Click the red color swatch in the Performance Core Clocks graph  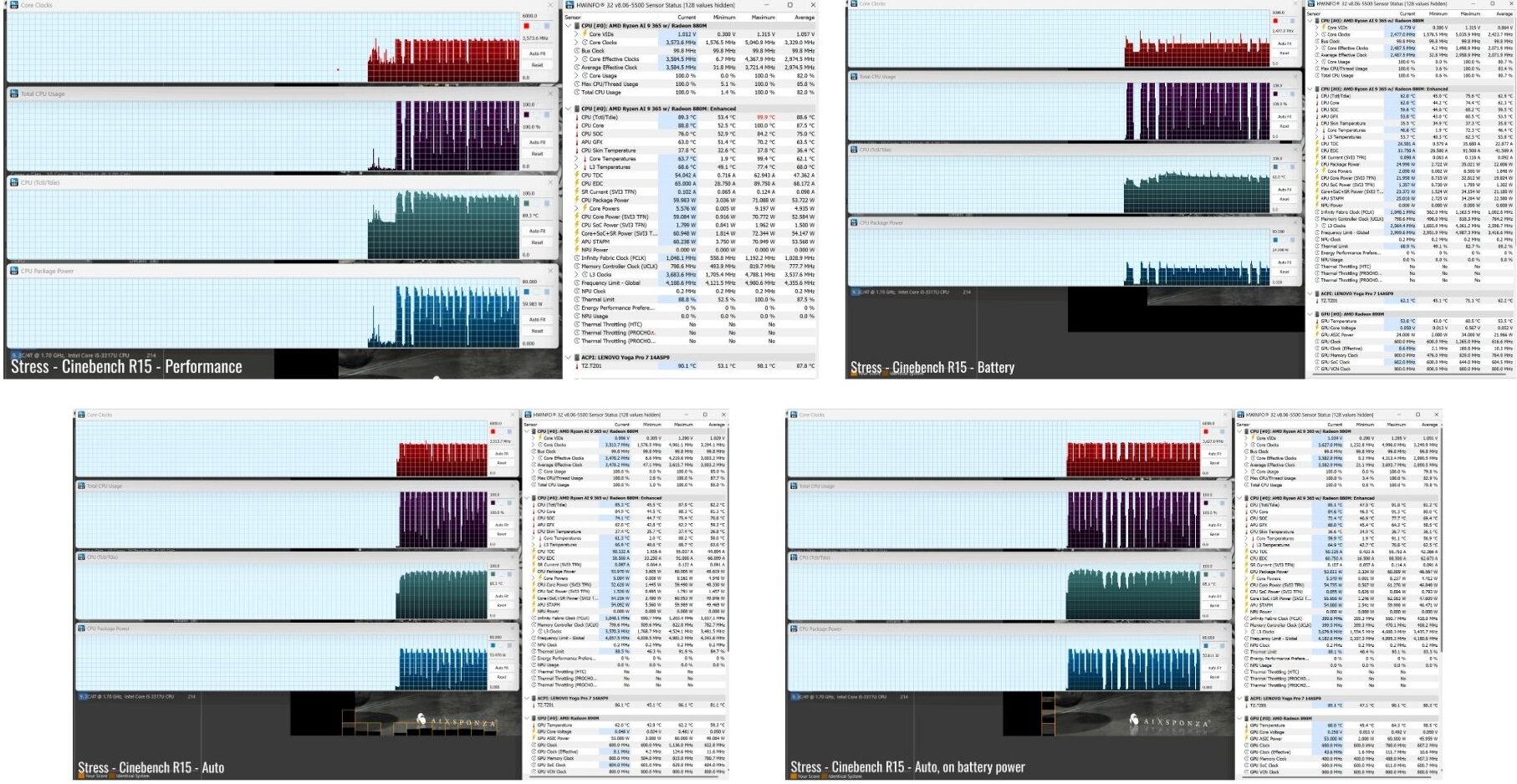pos(526,26)
